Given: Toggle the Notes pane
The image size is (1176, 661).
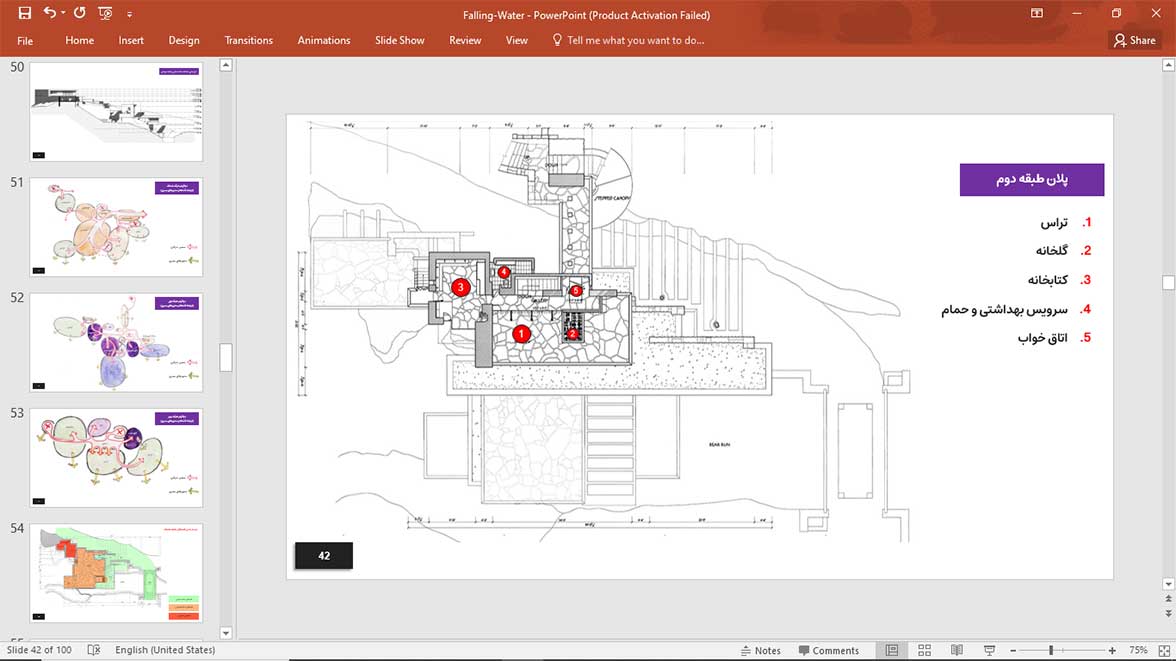Looking at the screenshot, I should 760,650.
